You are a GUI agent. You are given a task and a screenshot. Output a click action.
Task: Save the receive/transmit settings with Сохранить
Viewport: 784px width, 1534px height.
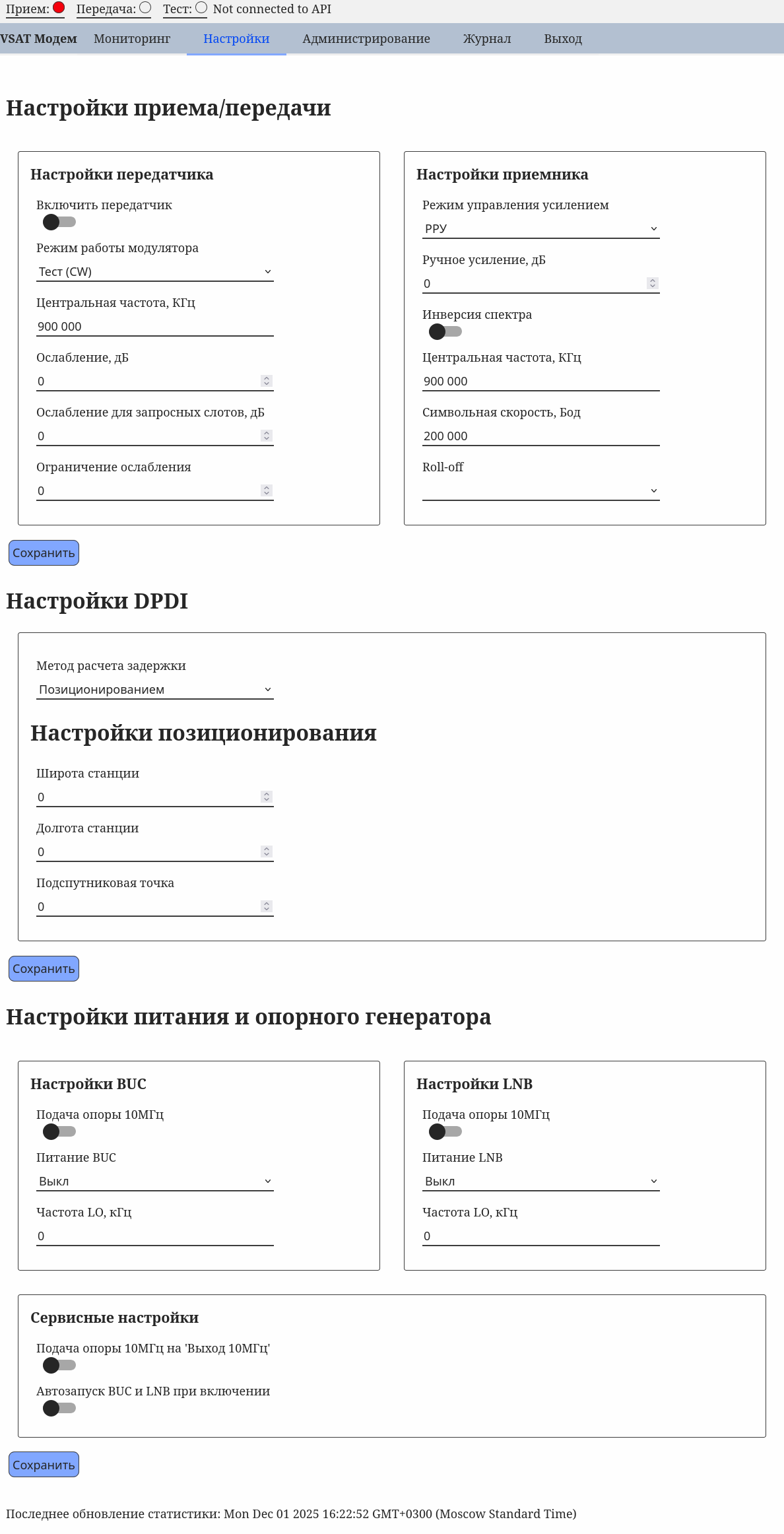[x=44, y=553]
